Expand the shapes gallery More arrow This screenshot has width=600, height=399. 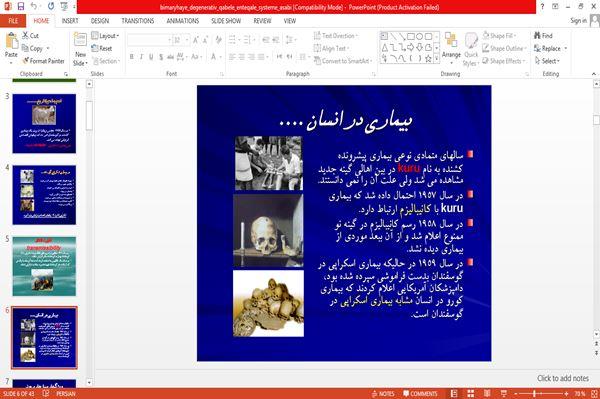[436, 59]
